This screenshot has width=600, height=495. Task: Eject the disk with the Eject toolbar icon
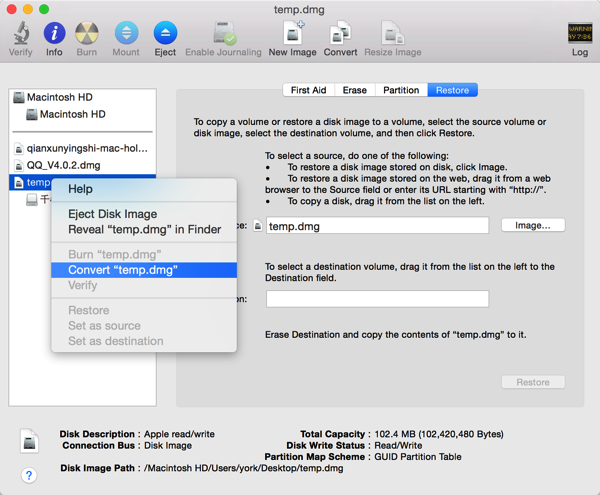coord(165,33)
